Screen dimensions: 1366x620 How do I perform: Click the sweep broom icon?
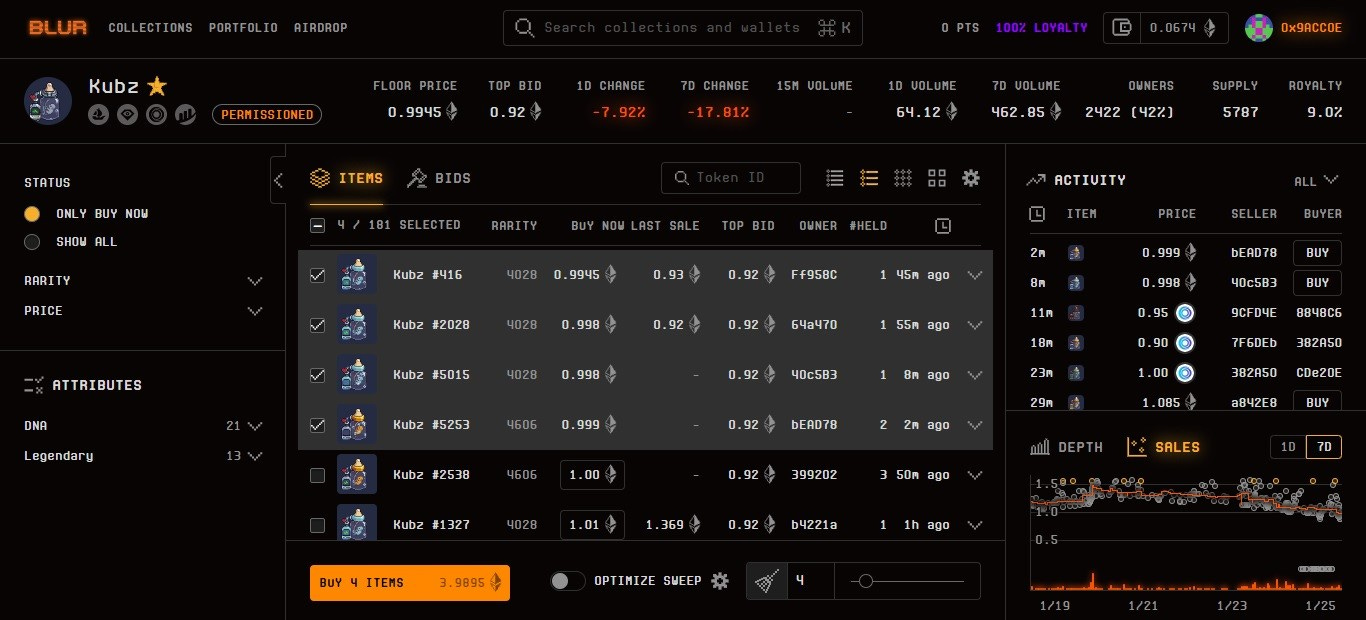[x=767, y=581]
